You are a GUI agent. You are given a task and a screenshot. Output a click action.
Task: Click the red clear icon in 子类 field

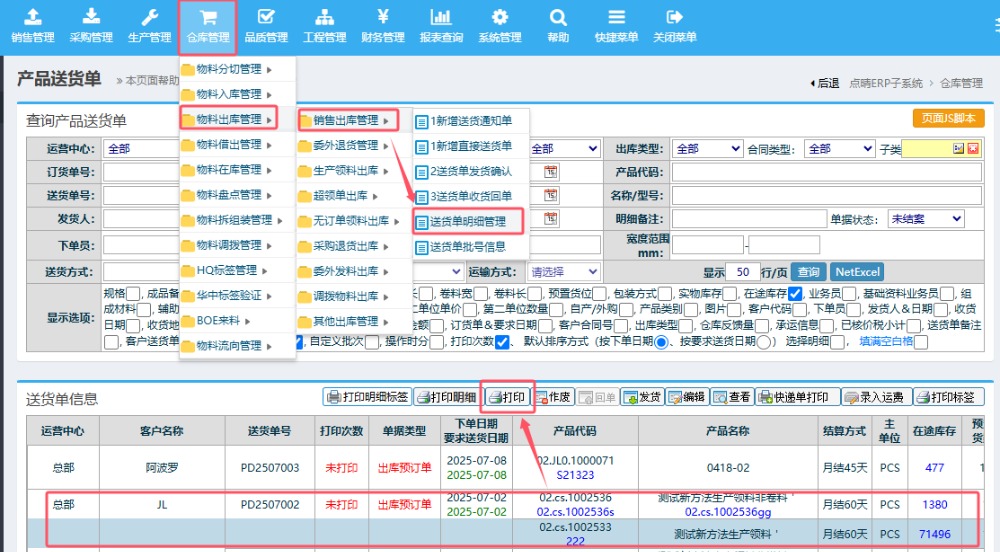pos(973,149)
